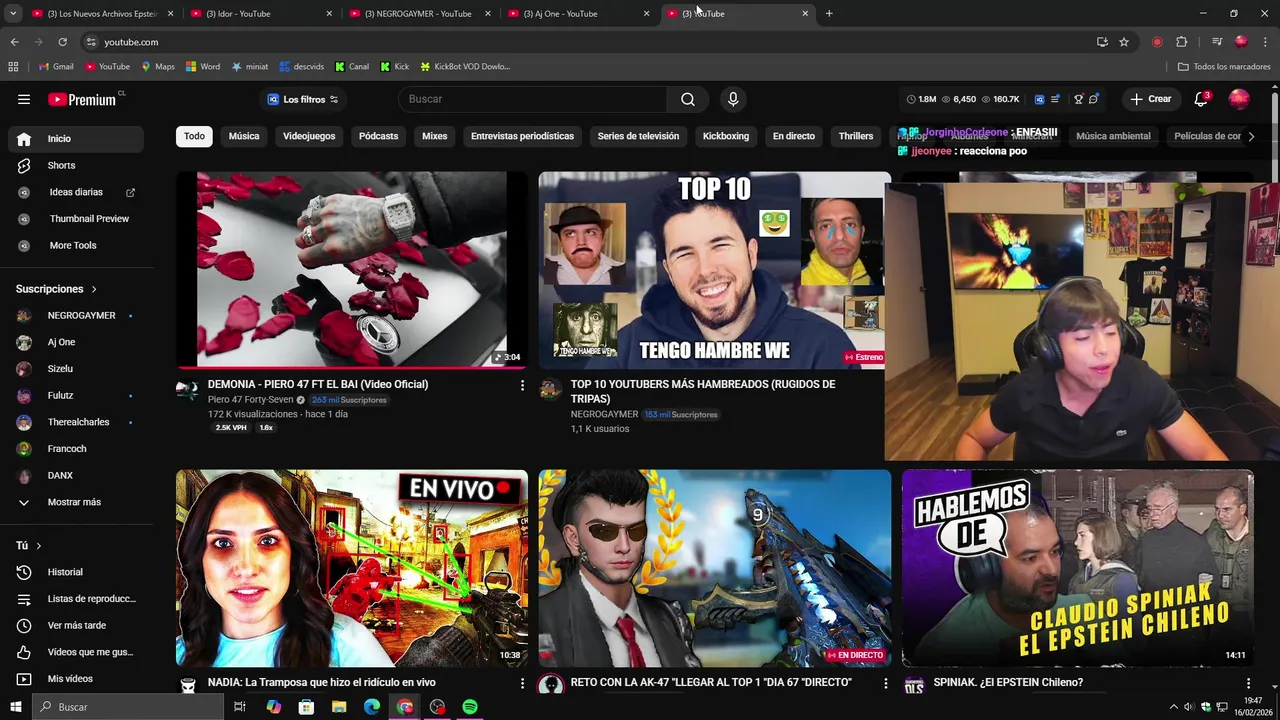Click the YouTube Premium logo
This screenshot has height=720, width=1280.
pyautogui.click(x=84, y=99)
